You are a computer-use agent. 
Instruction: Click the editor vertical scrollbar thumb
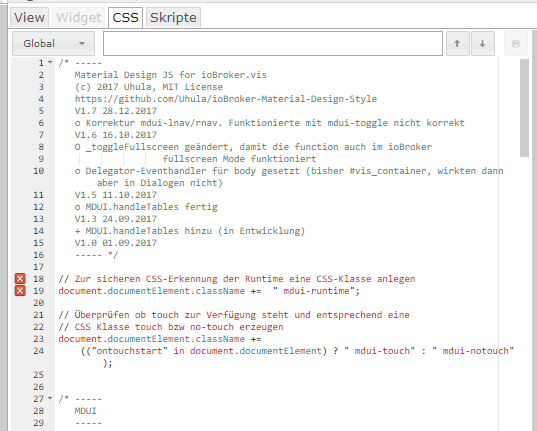[x=524, y=108]
